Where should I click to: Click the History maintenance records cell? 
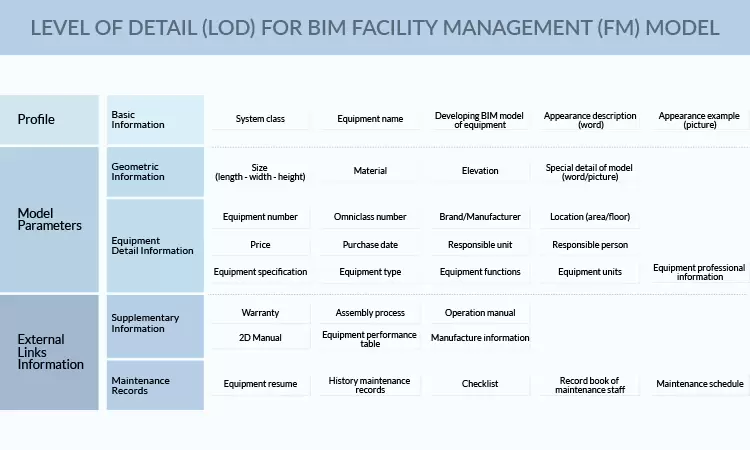[370, 385]
